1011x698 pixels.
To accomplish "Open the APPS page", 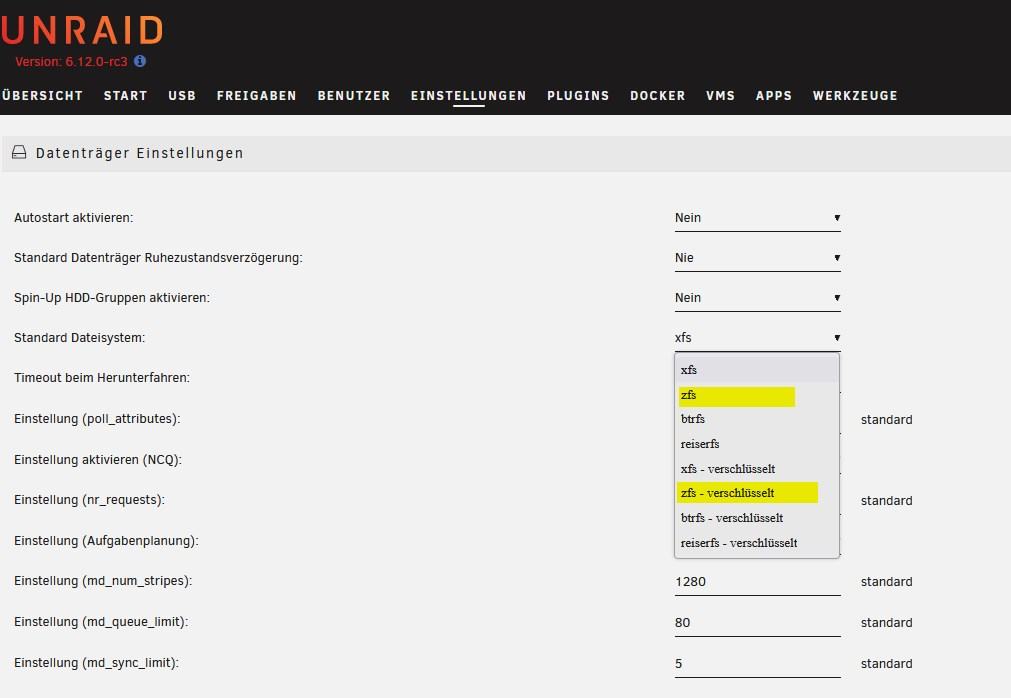I will (x=774, y=95).
